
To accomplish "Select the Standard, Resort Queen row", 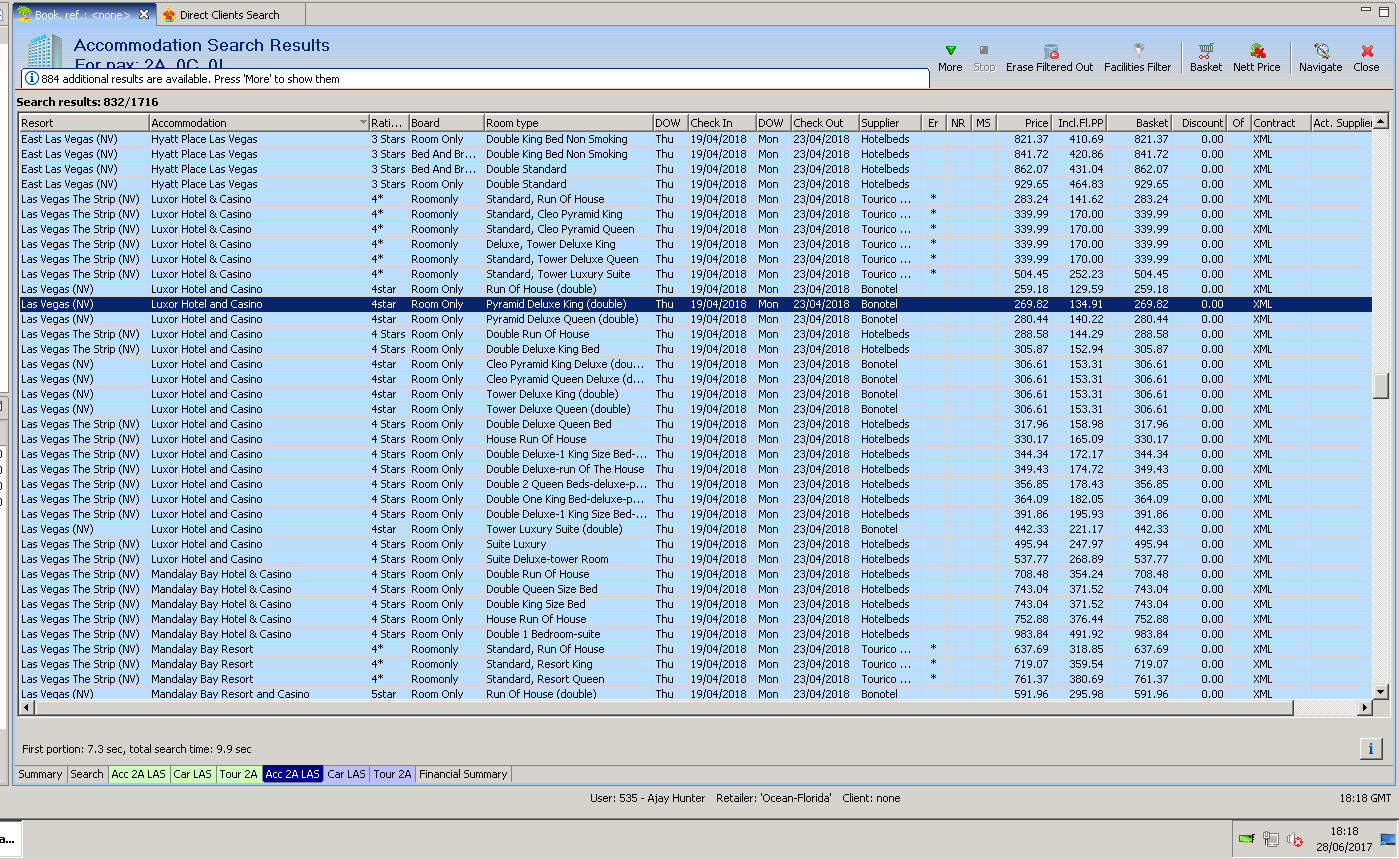I will pyautogui.click(x=695, y=679).
